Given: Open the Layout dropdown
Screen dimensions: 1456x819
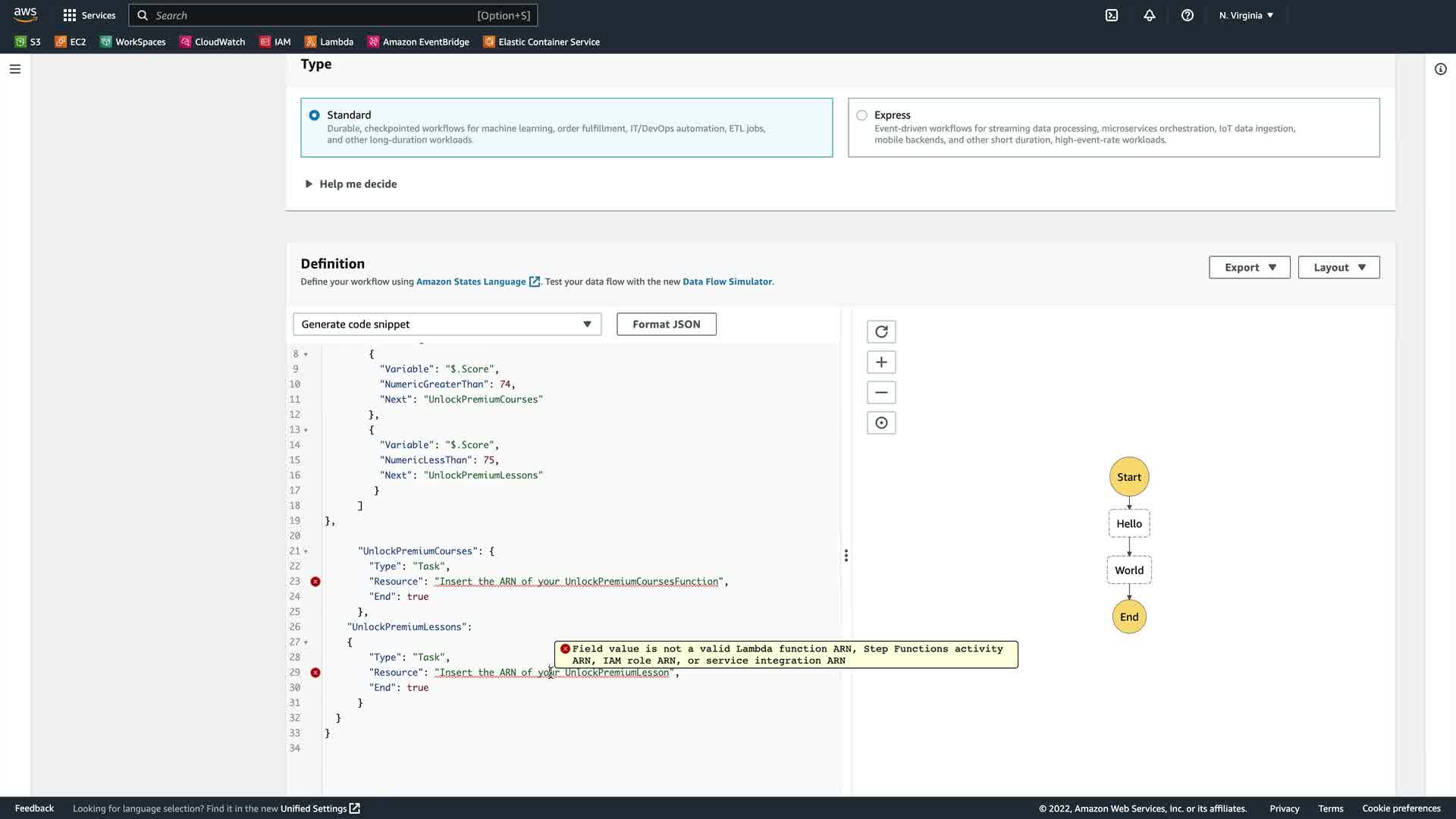Looking at the screenshot, I should pos(1338,267).
